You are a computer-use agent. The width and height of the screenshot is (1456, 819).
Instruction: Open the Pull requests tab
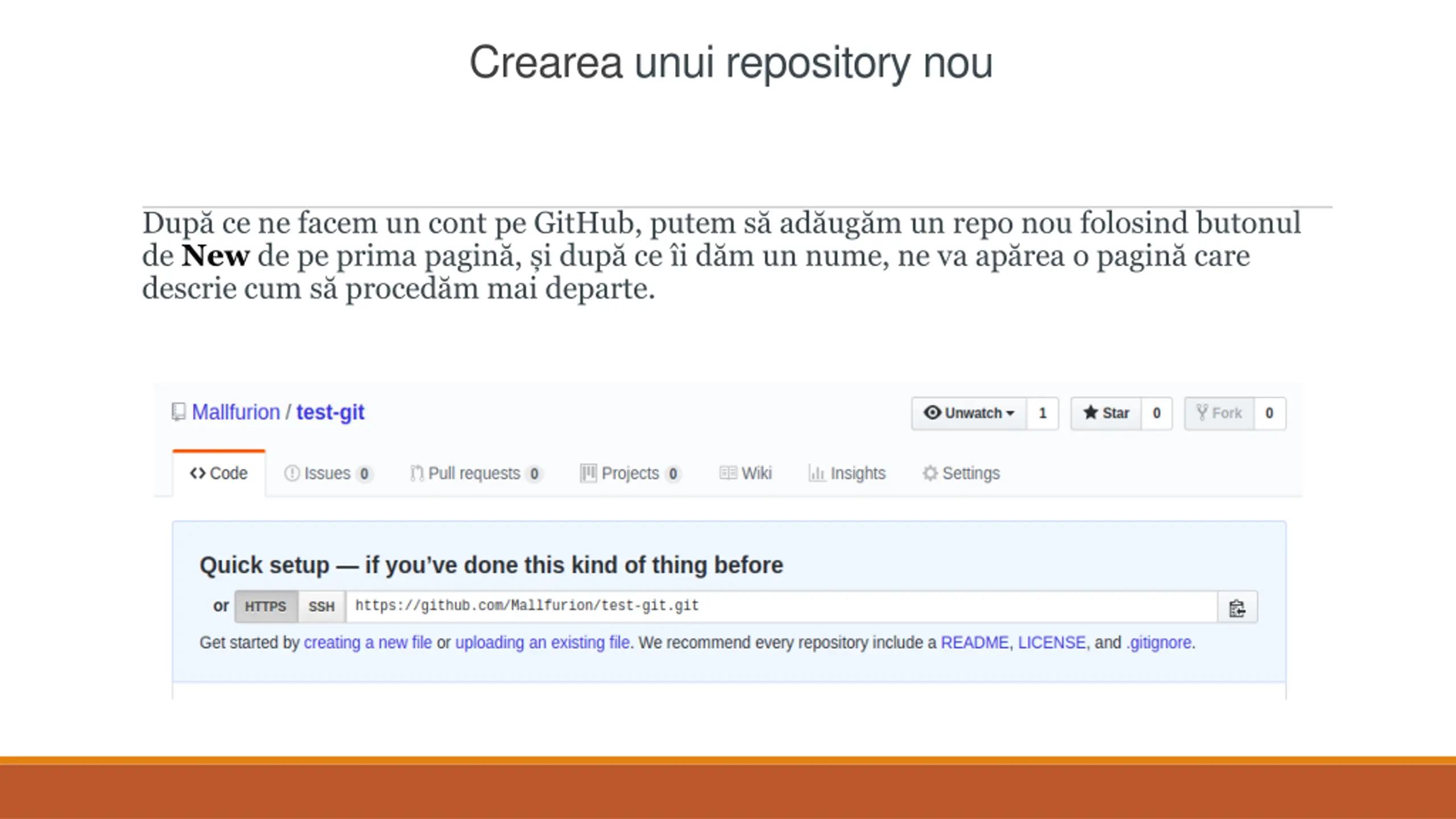tap(475, 473)
